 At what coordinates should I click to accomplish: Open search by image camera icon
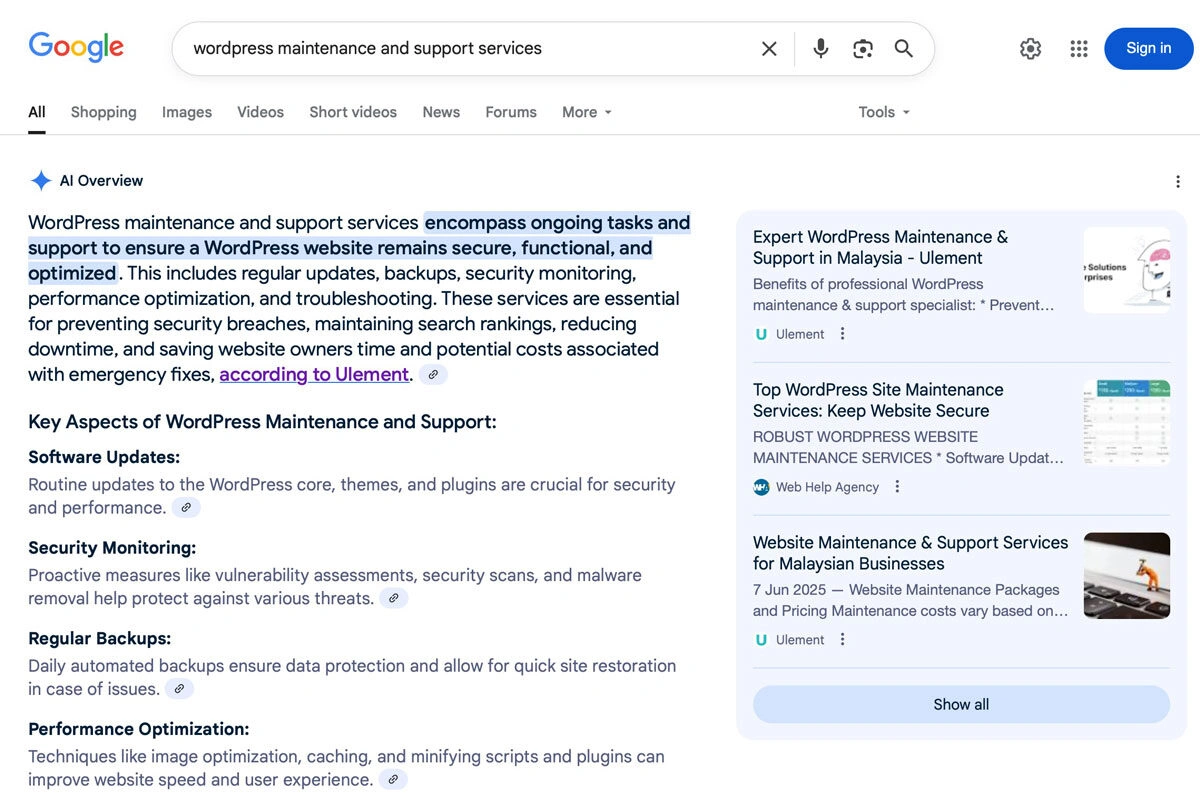coord(863,48)
